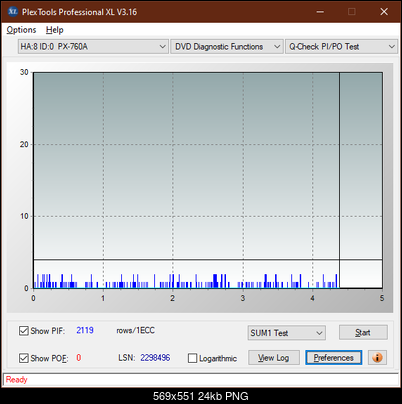Expand the SUM1 Test dropdown
Image resolution: width=402 pixels, height=404 pixels.
tap(287, 333)
